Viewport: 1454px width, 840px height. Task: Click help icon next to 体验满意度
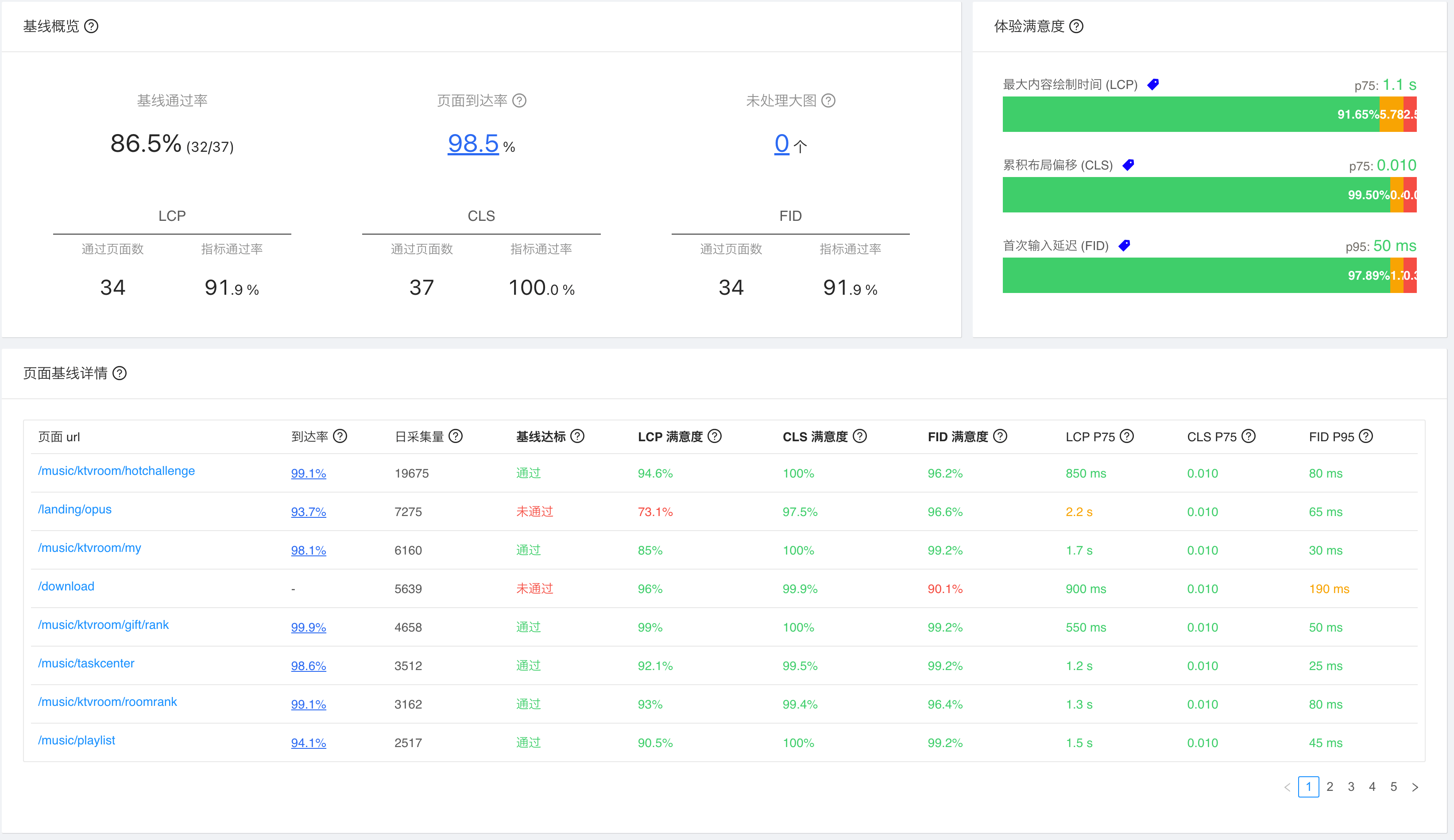click(1076, 27)
